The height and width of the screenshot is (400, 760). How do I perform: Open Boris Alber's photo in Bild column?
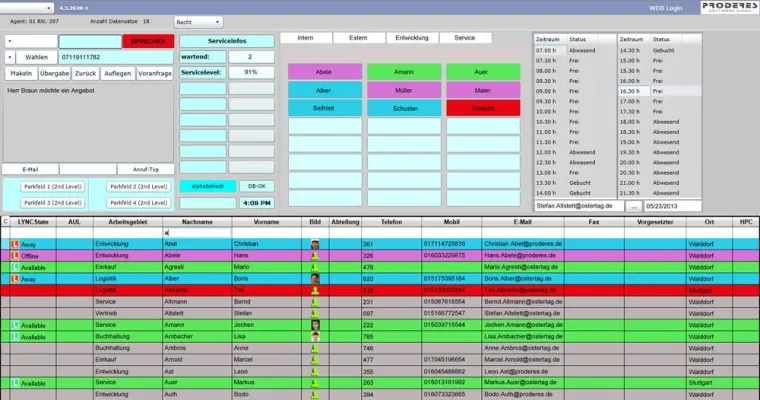pyautogui.click(x=315, y=279)
